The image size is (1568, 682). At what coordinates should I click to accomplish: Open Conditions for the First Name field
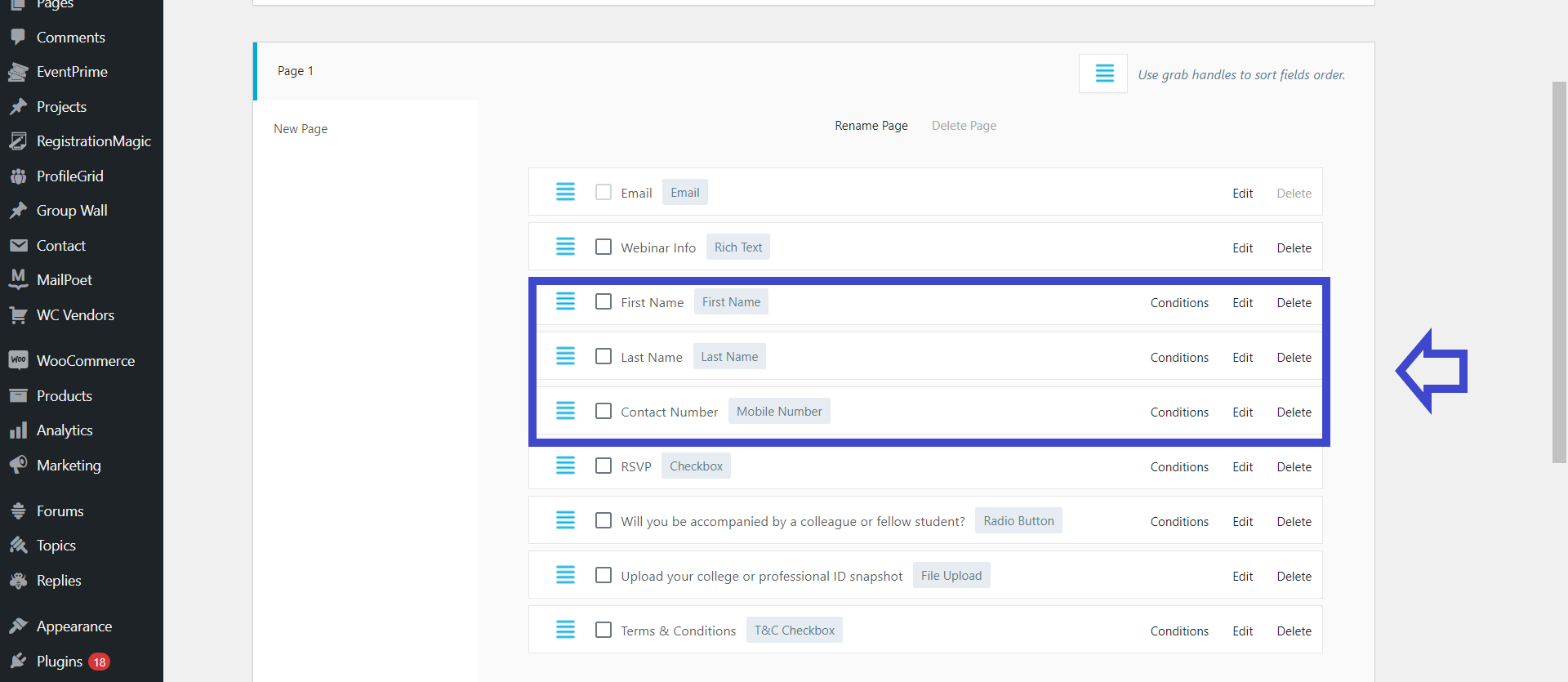point(1179,303)
